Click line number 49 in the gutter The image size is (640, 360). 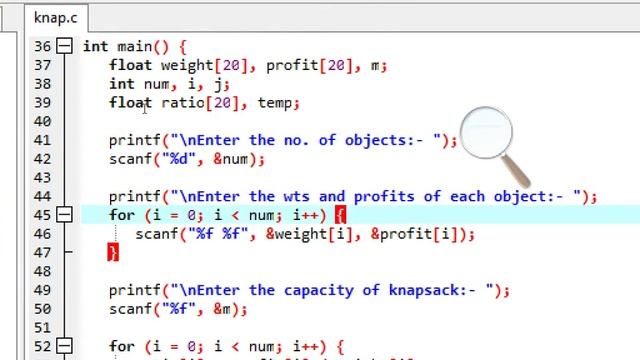42,290
